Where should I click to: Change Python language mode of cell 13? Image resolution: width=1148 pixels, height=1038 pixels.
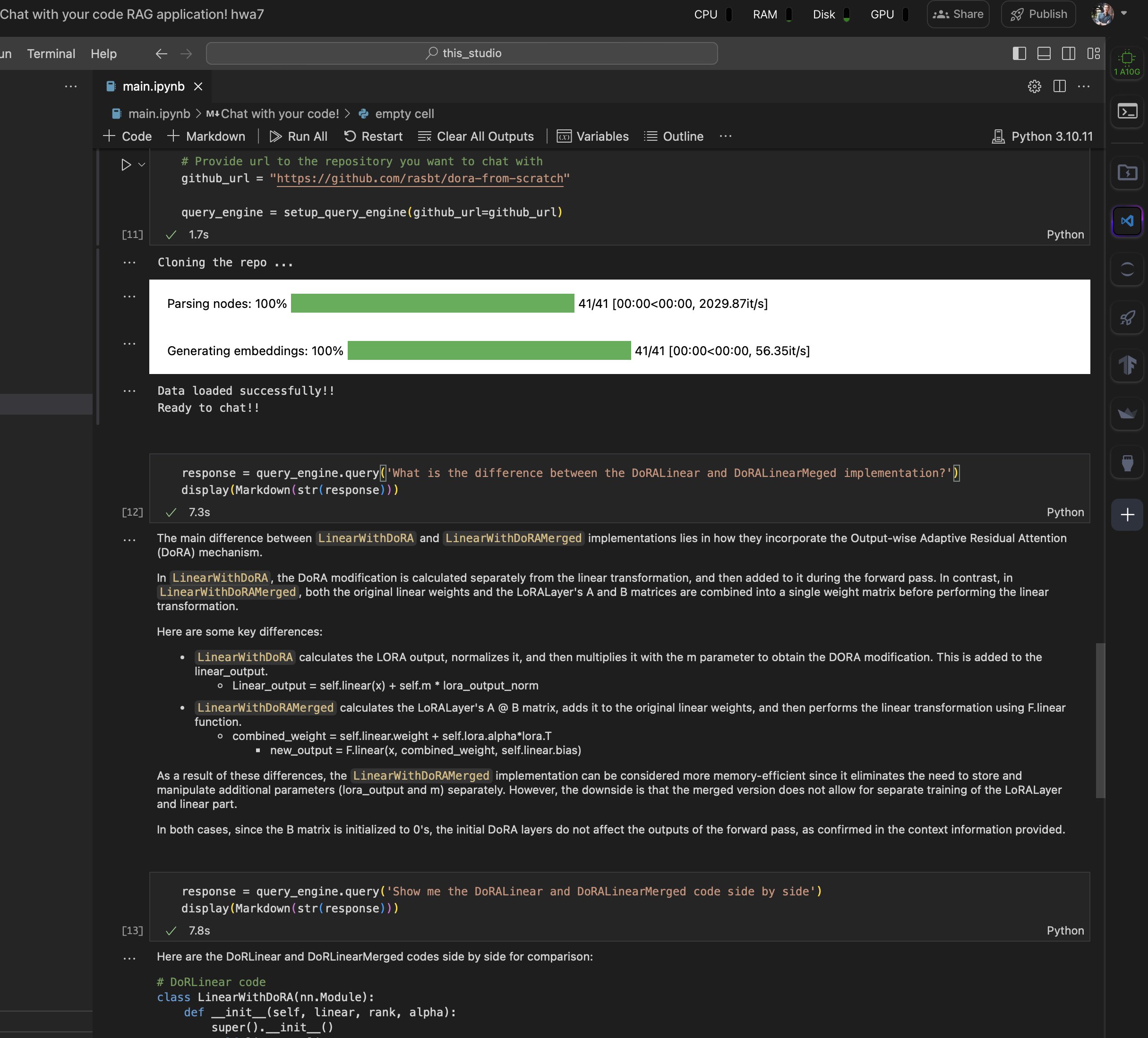pyautogui.click(x=1065, y=930)
